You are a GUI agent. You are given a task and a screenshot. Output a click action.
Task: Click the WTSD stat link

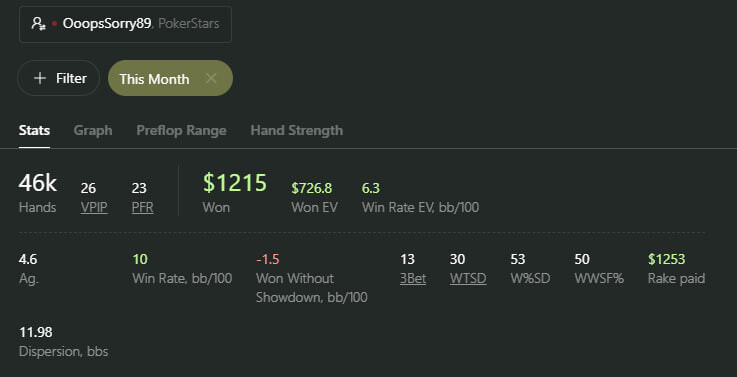point(468,278)
